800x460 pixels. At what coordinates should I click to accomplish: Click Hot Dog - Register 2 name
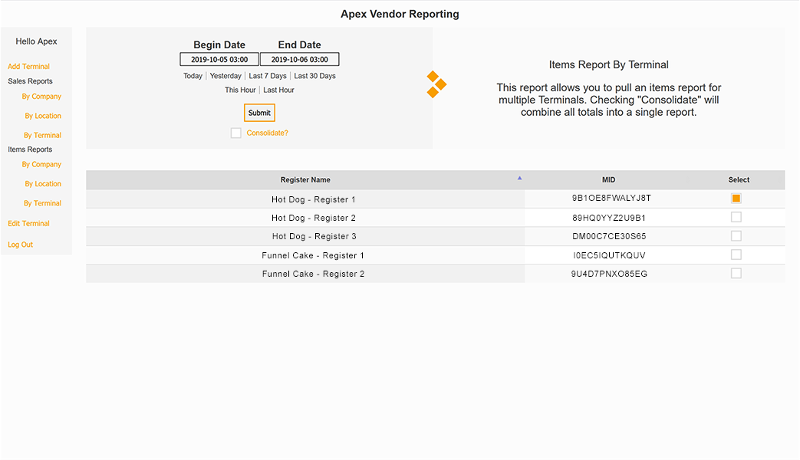coord(313,218)
